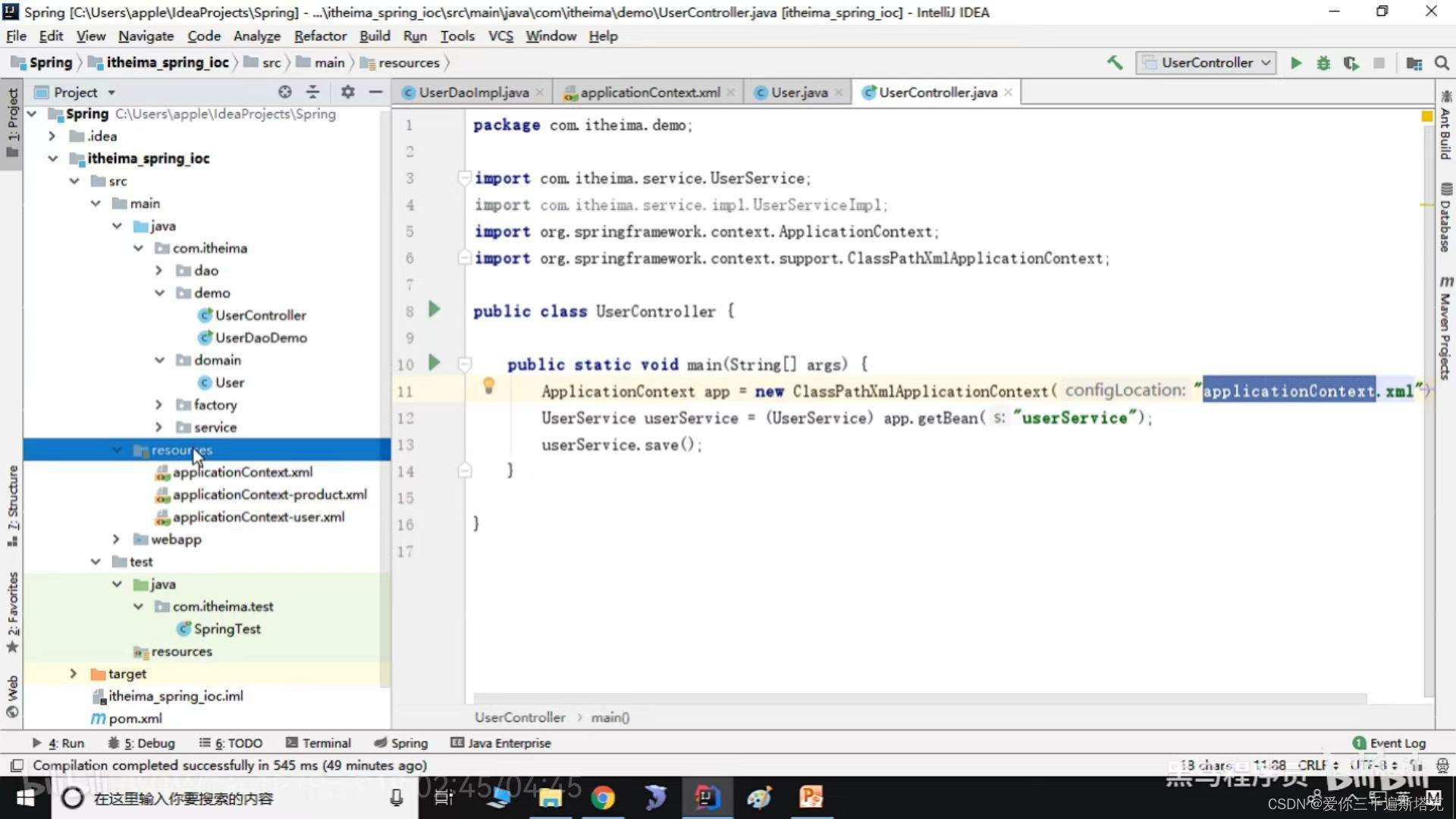The height and width of the screenshot is (819, 1456).
Task: Click the editor horizontal scrollbar
Action: (x=920, y=698)
